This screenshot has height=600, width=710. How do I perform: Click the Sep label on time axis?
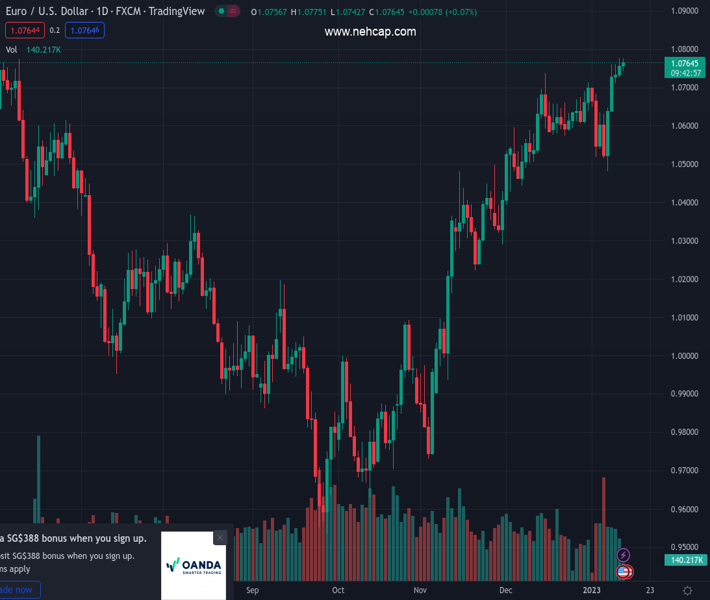[x=252, y=591]
